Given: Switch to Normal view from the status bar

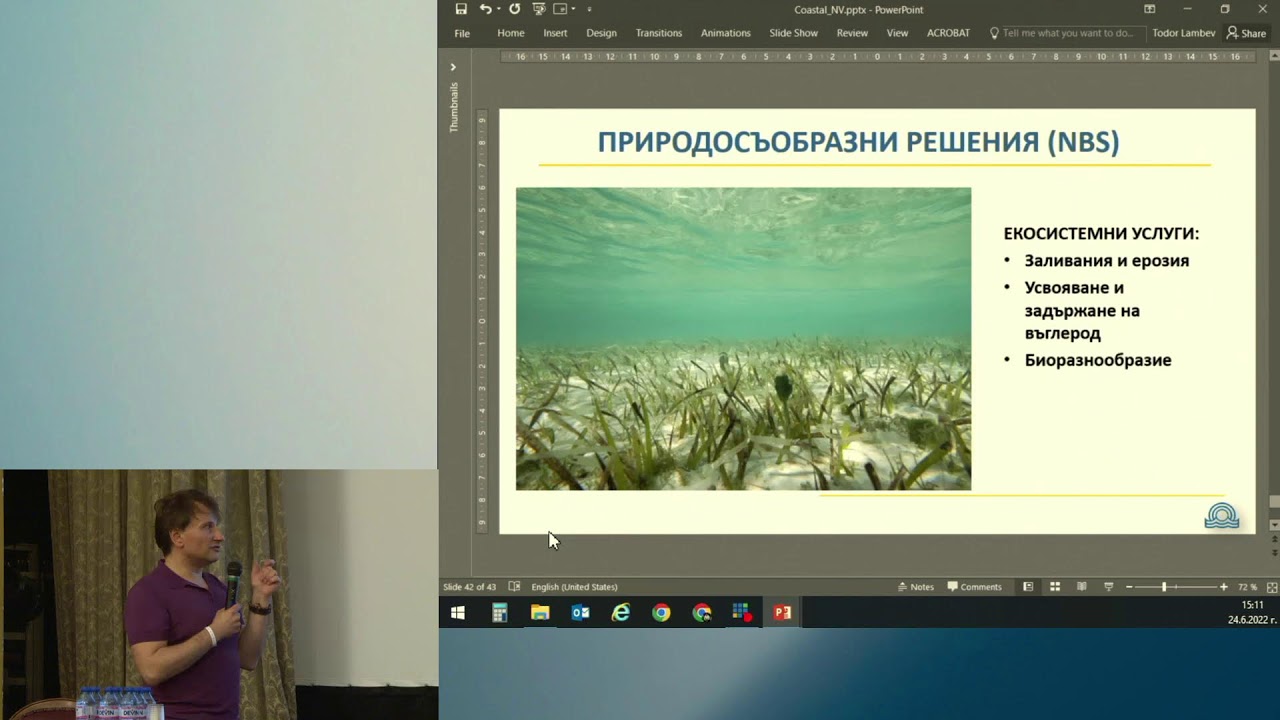Looking at the screenshot, I should click(x=1028, y=587).
